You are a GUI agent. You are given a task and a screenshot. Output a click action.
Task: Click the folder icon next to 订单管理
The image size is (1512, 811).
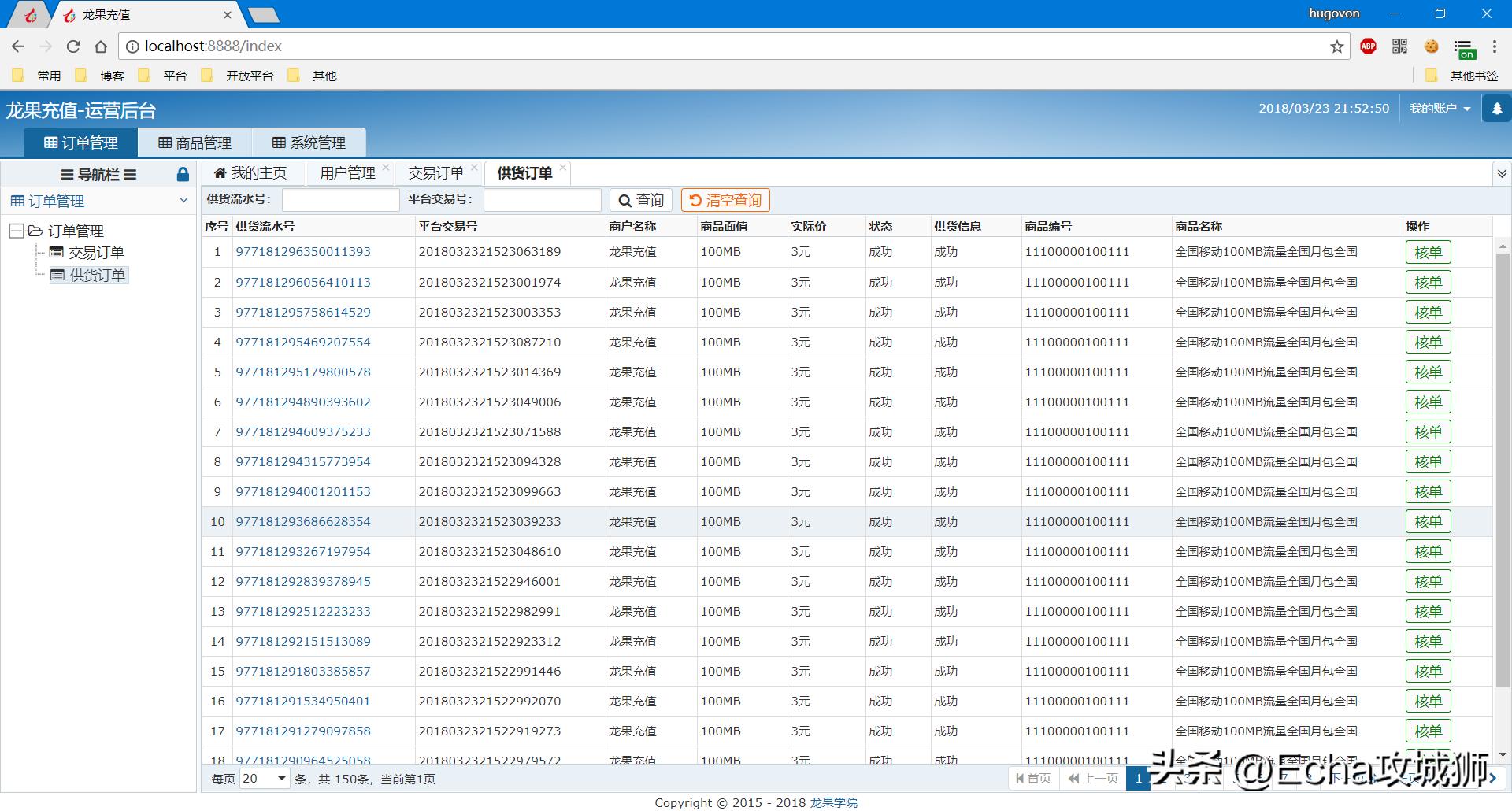(35, 231)
